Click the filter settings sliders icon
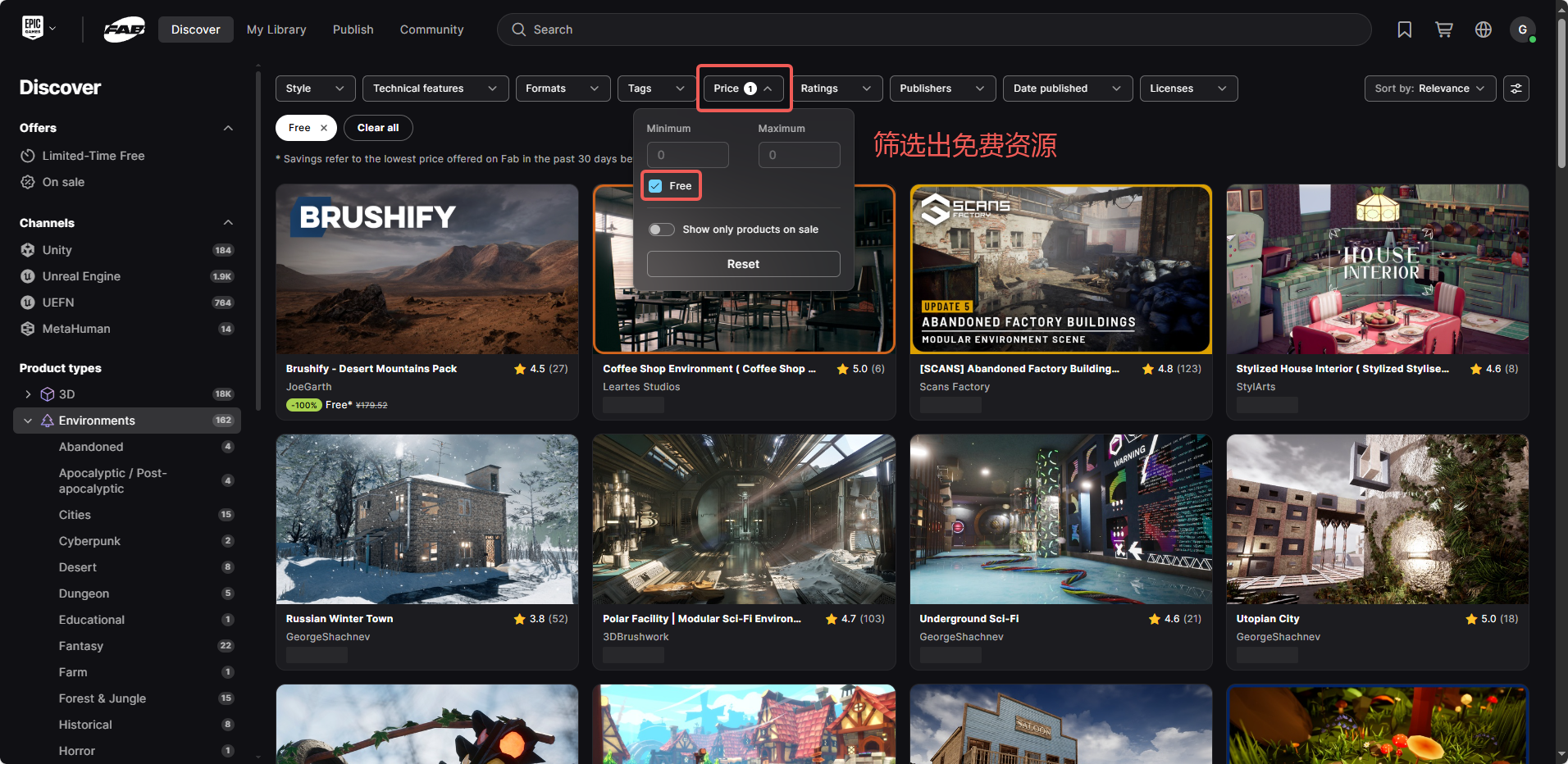The height and width of the screenshot is (764, 1568). point(1516,89)
